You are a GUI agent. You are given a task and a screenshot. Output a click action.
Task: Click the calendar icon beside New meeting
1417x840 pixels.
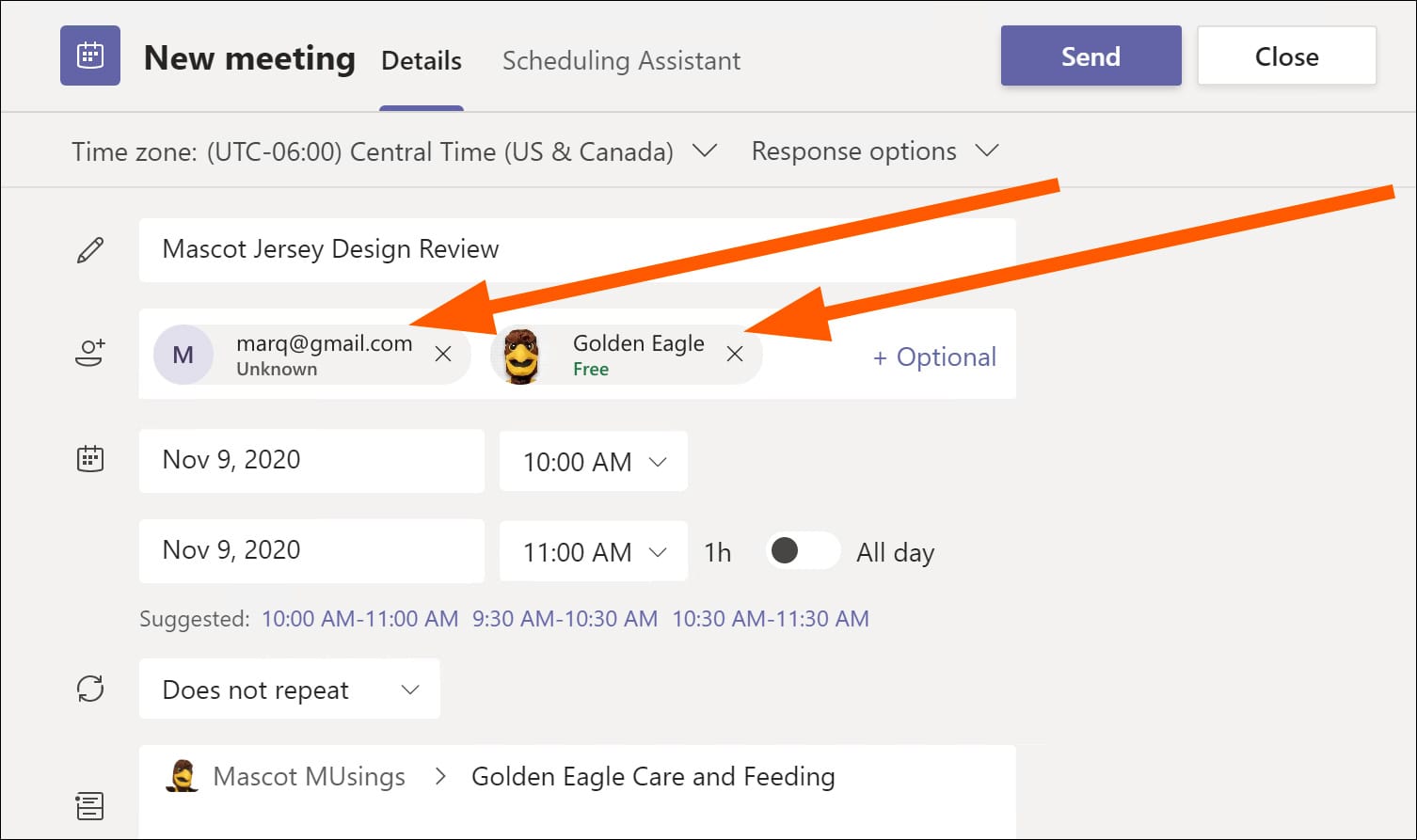pyautogui.click(x=90, y=55)
